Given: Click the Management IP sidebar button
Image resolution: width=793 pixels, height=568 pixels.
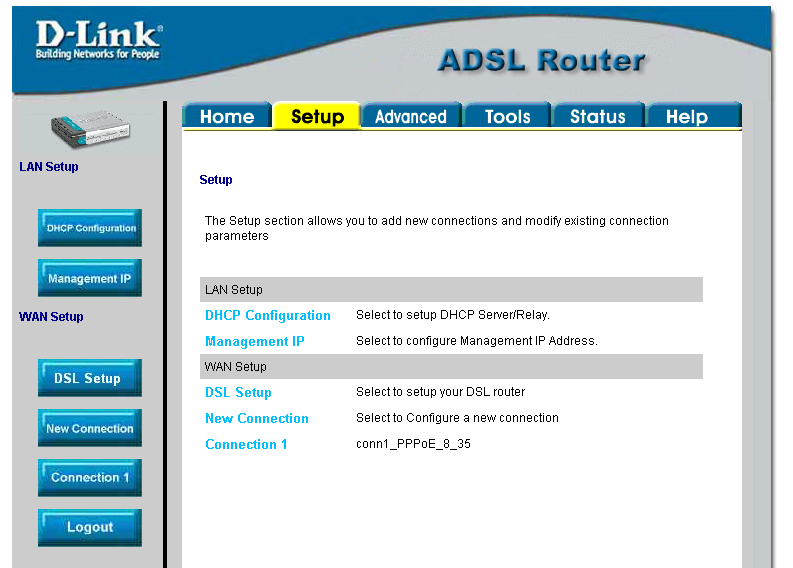Looking at the screenshot, I should click(90, 278).
